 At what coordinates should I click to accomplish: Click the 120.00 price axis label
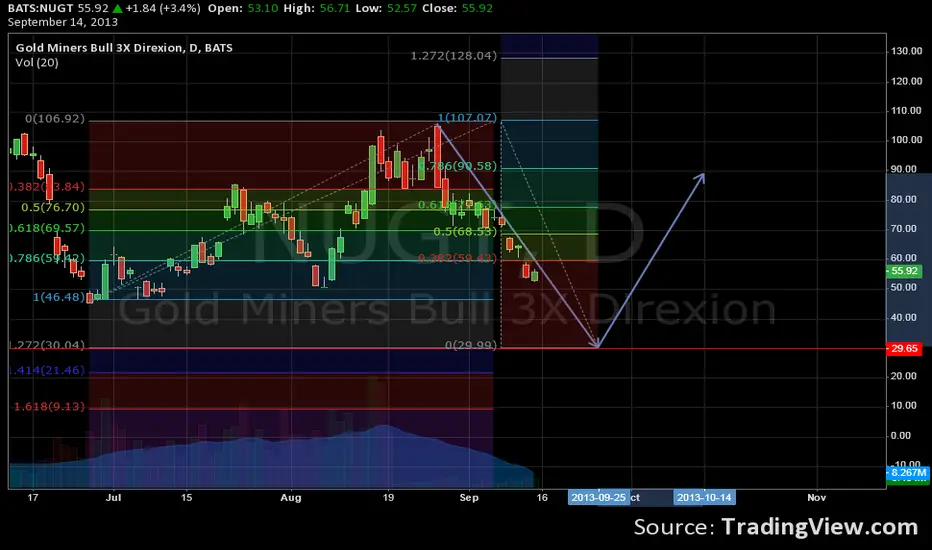pyautogui.click(x=906, y=81)
